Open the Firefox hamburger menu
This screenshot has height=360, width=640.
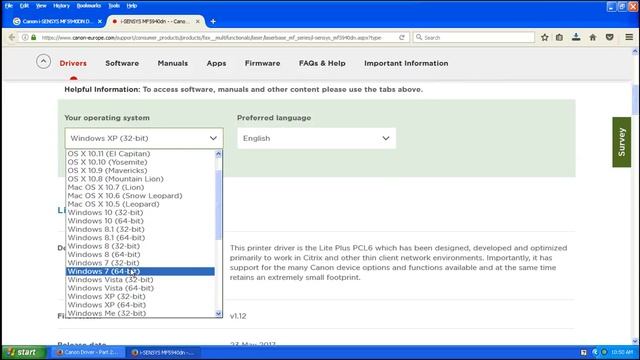tap(629, 37)
